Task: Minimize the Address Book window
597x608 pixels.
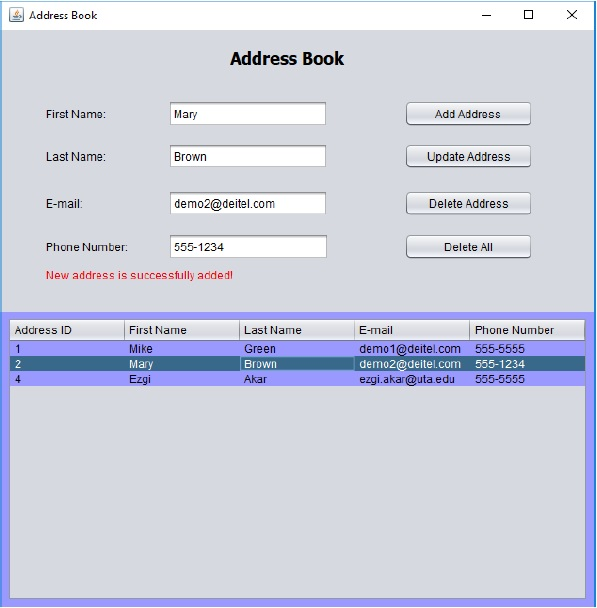Action: [x=487, y=15]
